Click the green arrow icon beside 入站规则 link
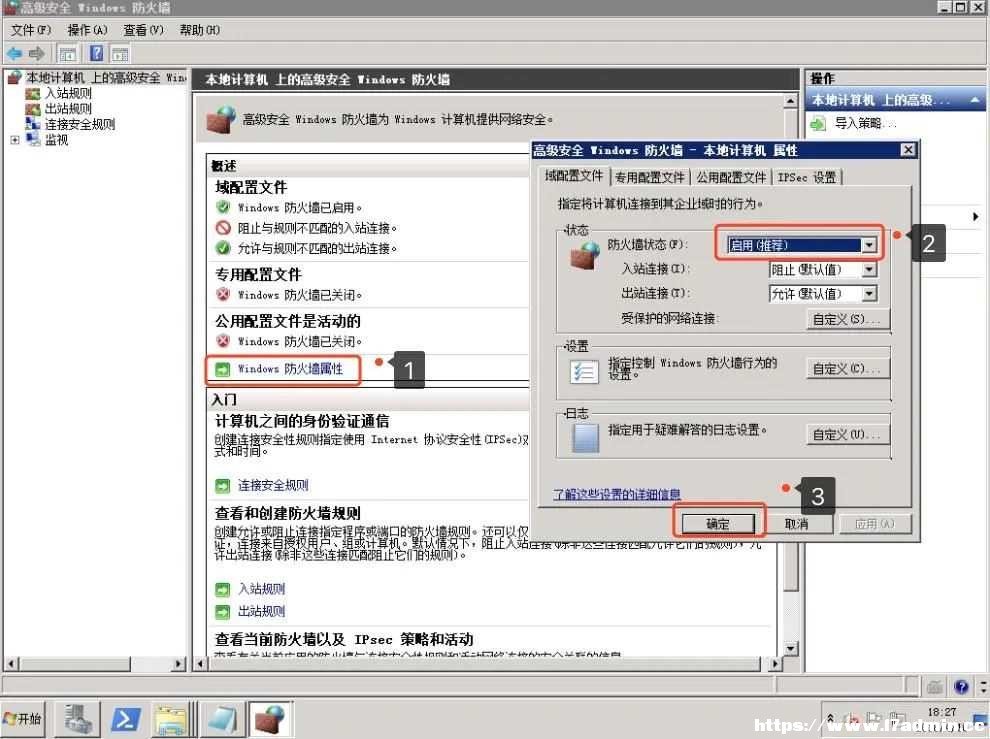The image size is (990, 739). (222, 589)
